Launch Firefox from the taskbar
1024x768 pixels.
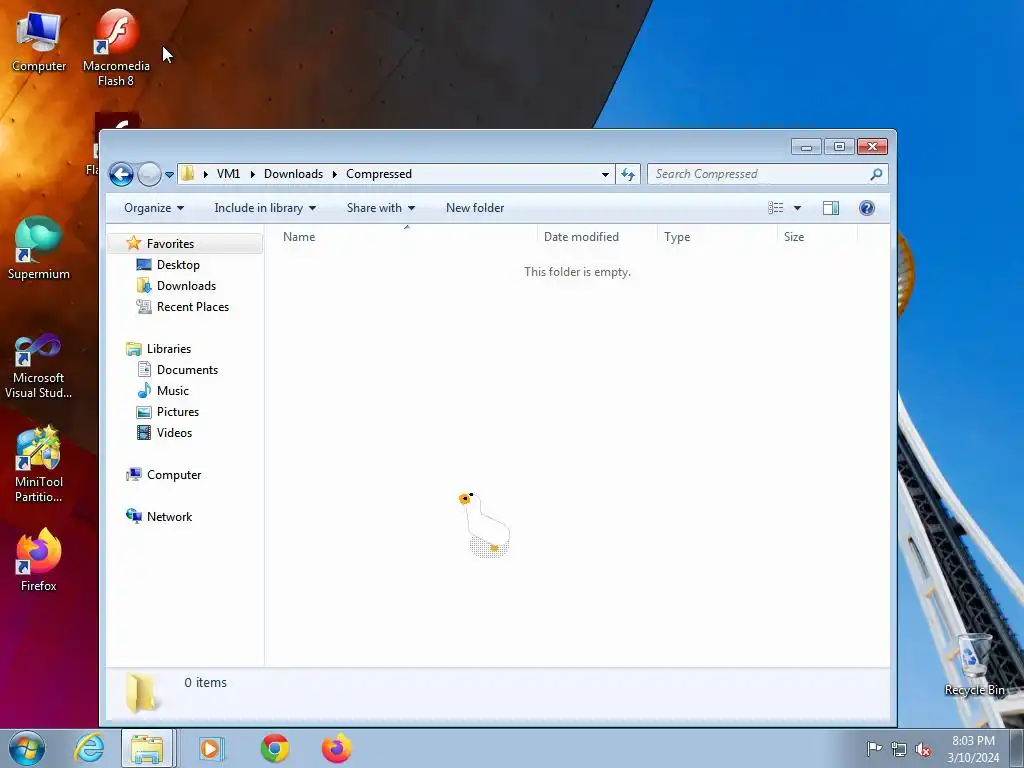coord(337,748)
